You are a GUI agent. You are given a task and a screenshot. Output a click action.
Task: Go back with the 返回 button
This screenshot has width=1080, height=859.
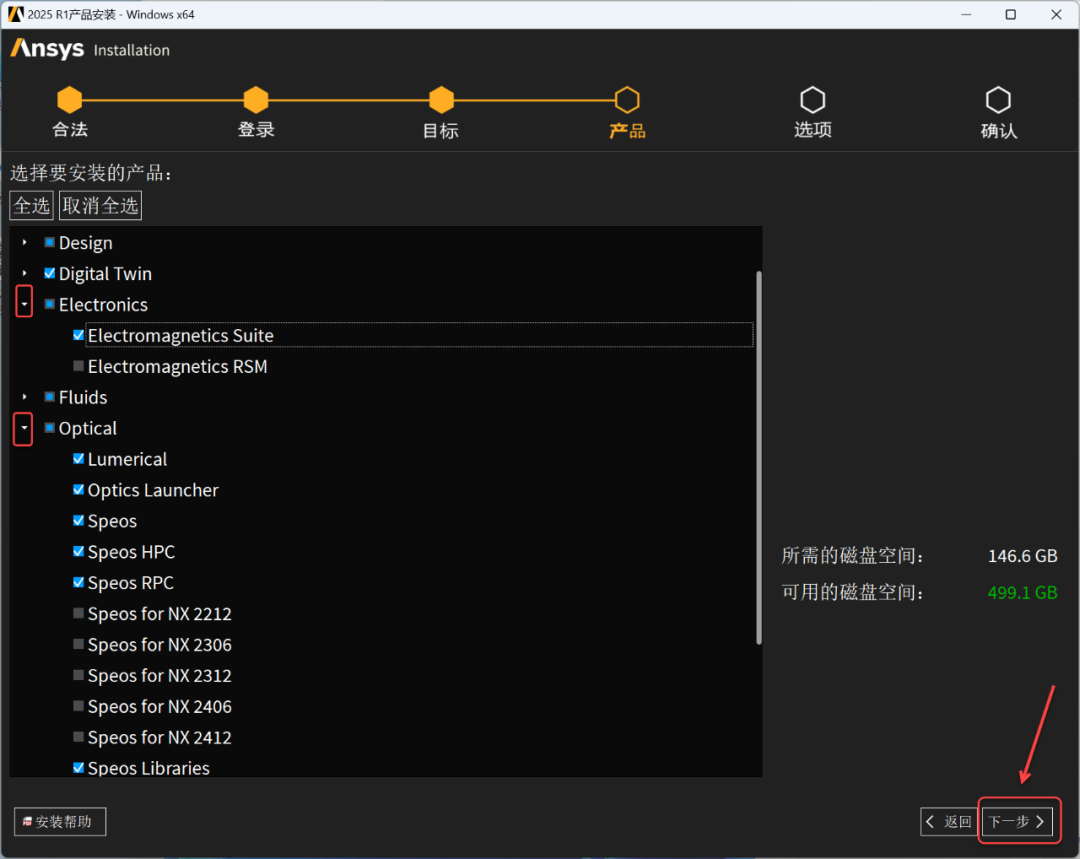pos(950,822)
